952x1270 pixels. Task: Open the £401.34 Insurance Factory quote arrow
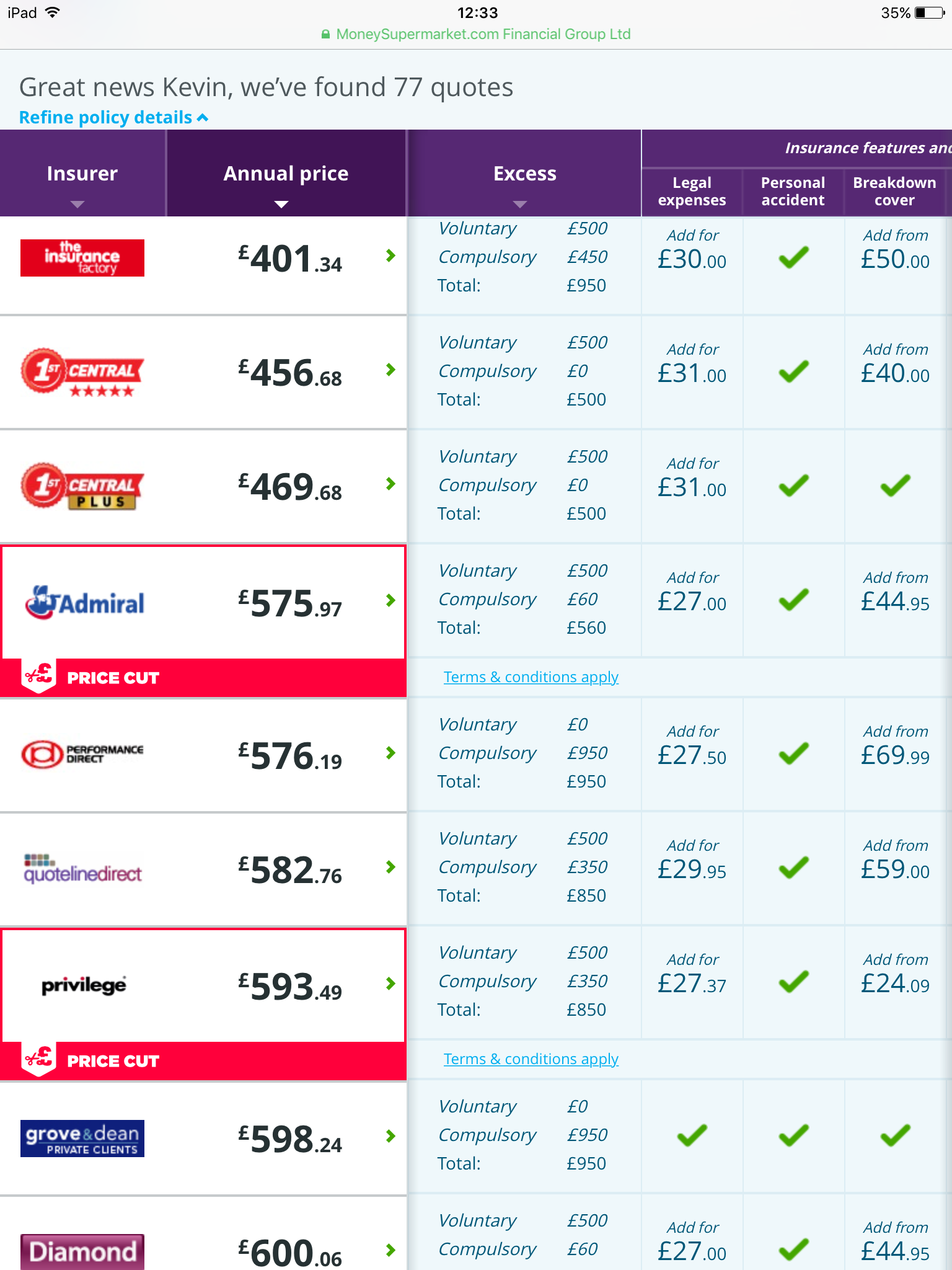(x=390, y=255)
